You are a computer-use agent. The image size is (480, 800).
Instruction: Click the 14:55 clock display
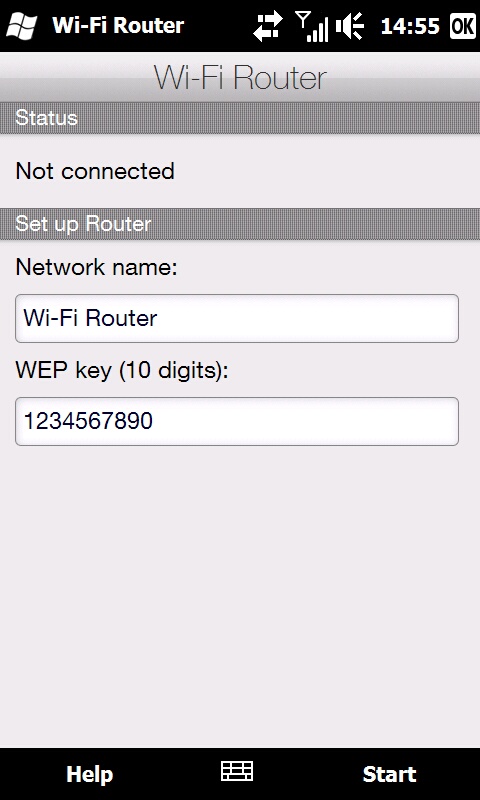coord(410,26)
